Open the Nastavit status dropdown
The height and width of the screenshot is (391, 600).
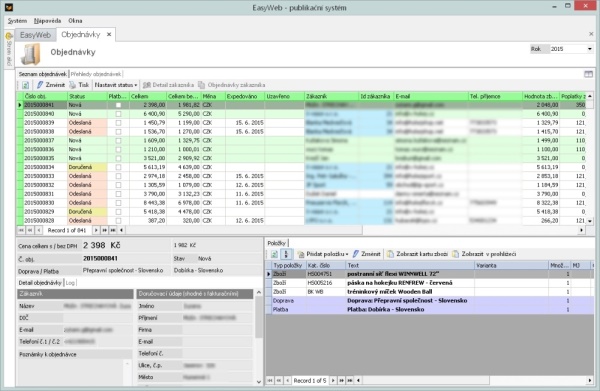pos(116,85)
